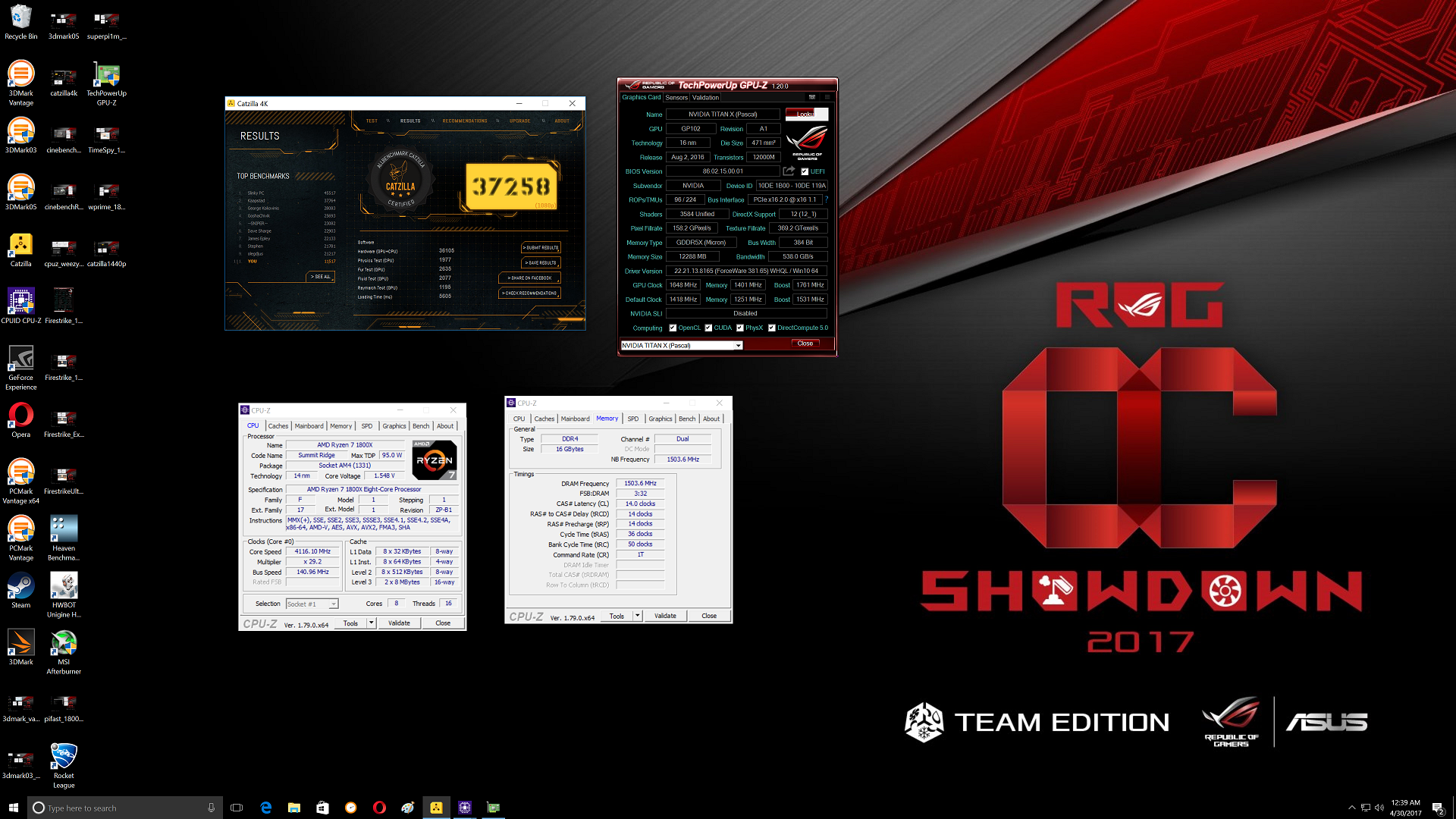Select Bench tab in left CPU-Z window
This screenshot has width=1456, height=819.
click(x=421, y=426)
